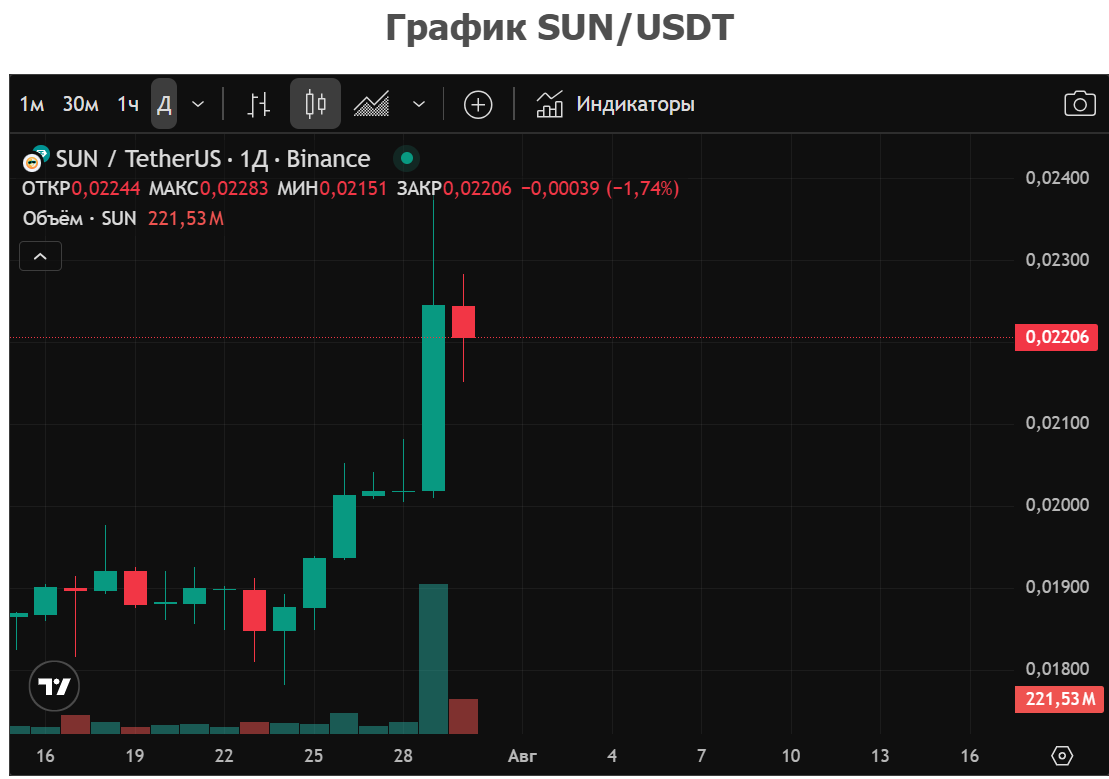The height and width of the screenshot is (779, 1109).
Task: Open the timeframe dropdown arrow
Action: click(198, 105)
